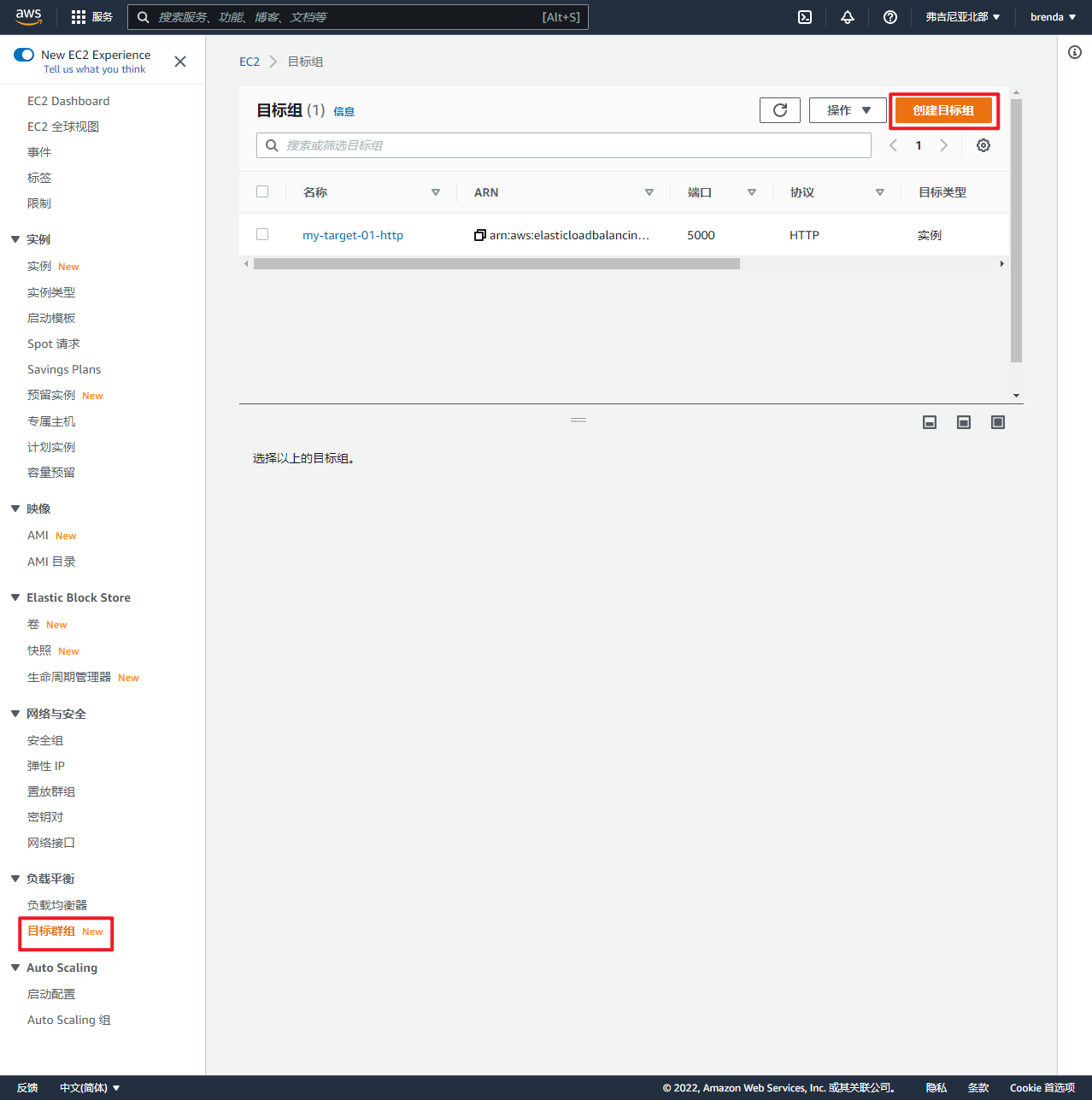
Task: Open Auto Scaling 组 in sidebar
Action: click(69, 1020)
